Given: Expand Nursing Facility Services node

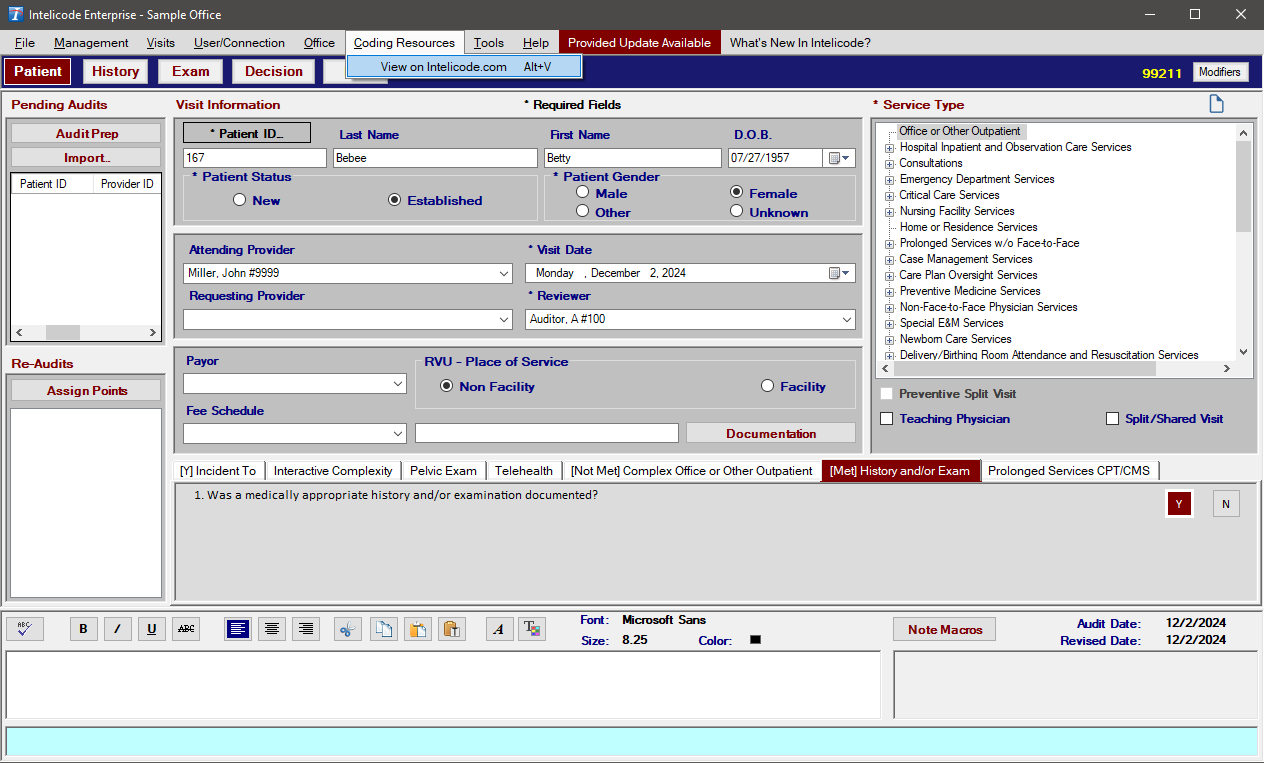Looking at the screenshot, I should click(x=889, y=211).
